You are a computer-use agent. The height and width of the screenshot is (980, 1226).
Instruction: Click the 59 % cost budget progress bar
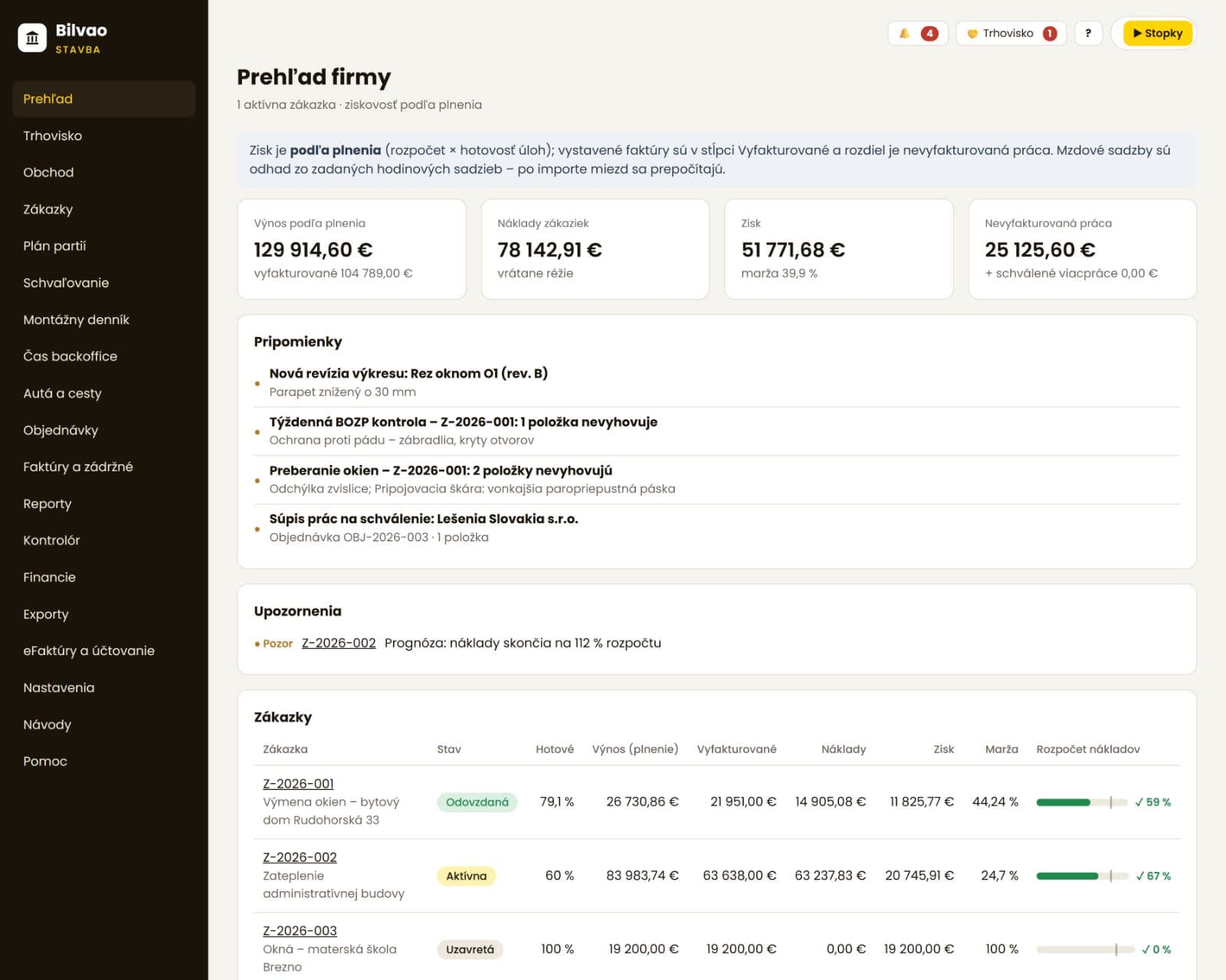point(1082,802)
